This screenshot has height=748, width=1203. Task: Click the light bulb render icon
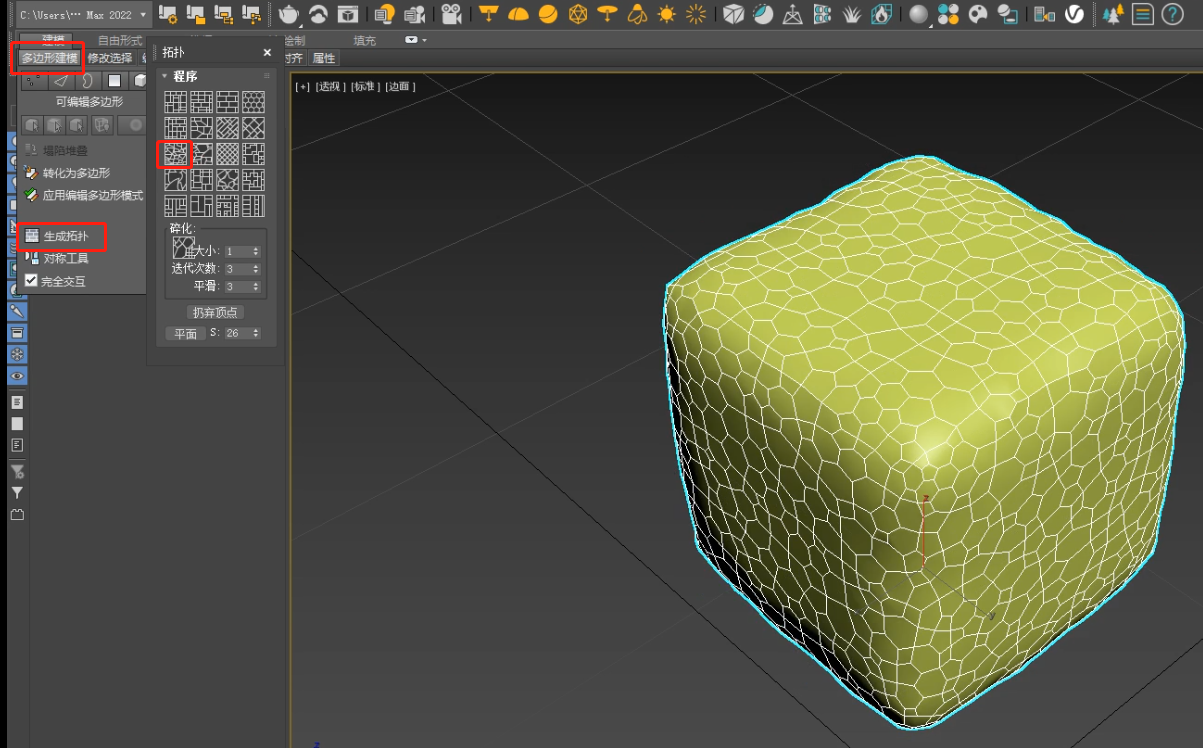pos(384,14)
